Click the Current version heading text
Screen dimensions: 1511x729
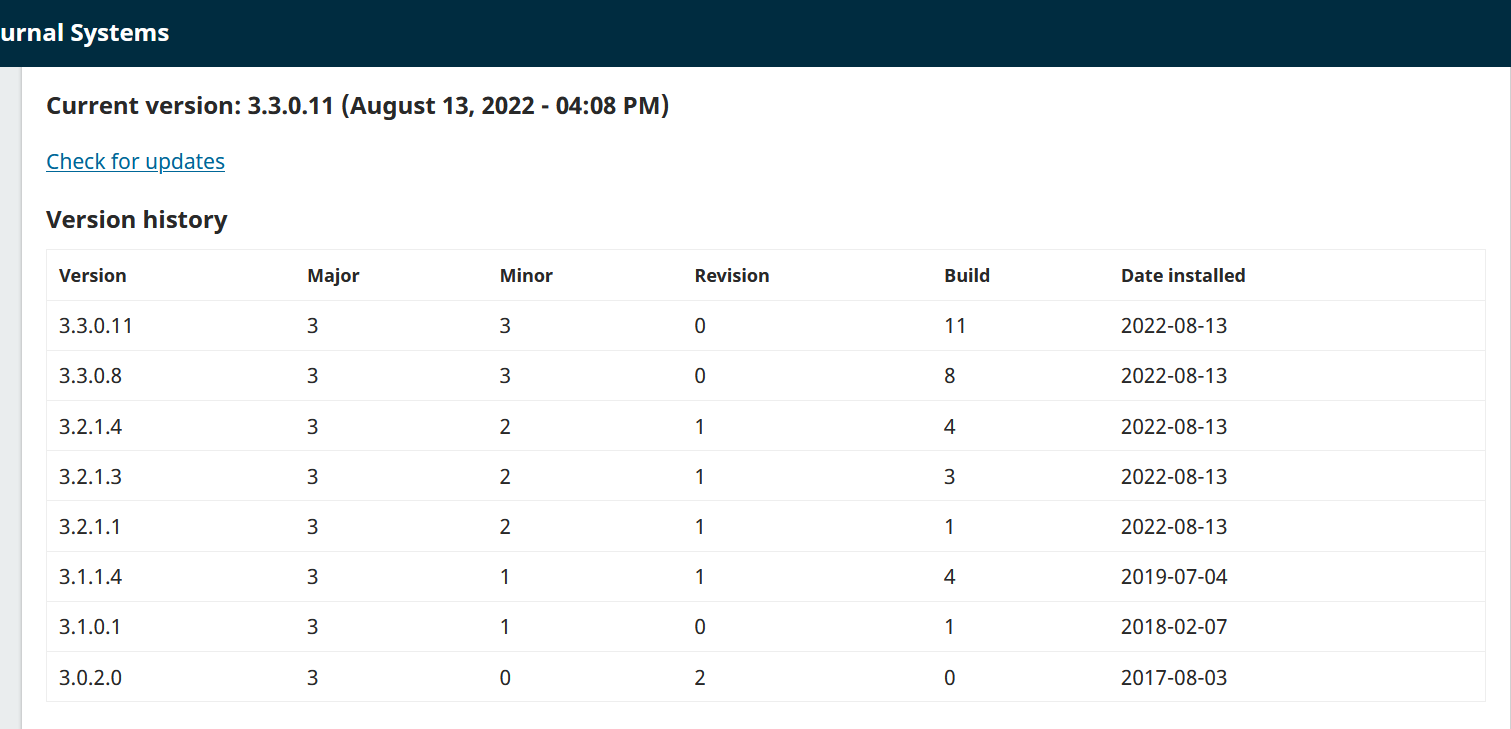(x=357, y=105)
